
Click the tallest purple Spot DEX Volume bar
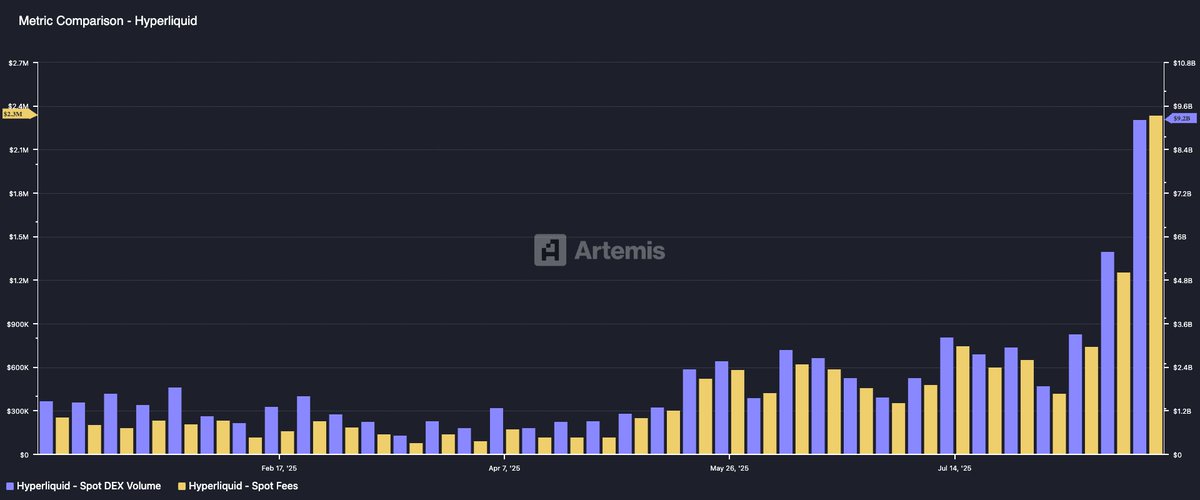(1139, 287)
